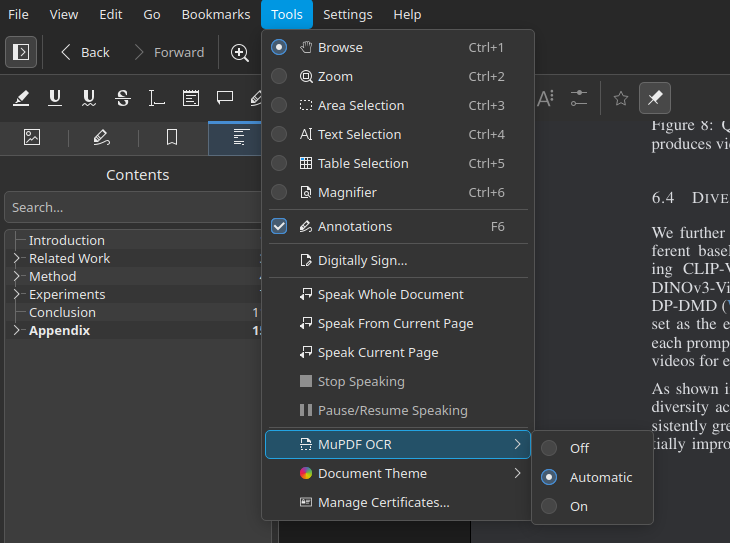Select Browse mode radio option

pyautogui.click(x=279, y=48)
